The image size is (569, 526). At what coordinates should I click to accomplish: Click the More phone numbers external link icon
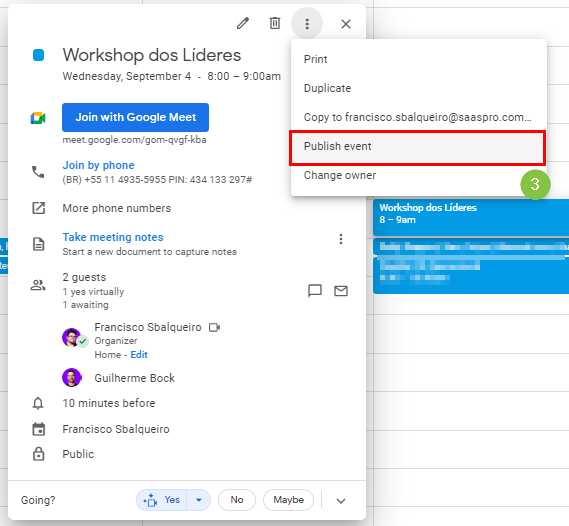(x=38, y=208)
